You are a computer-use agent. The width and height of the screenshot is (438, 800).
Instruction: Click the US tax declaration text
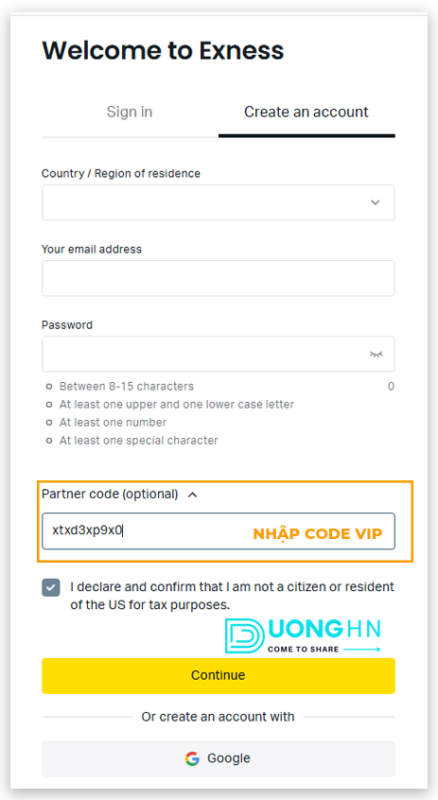232,596
